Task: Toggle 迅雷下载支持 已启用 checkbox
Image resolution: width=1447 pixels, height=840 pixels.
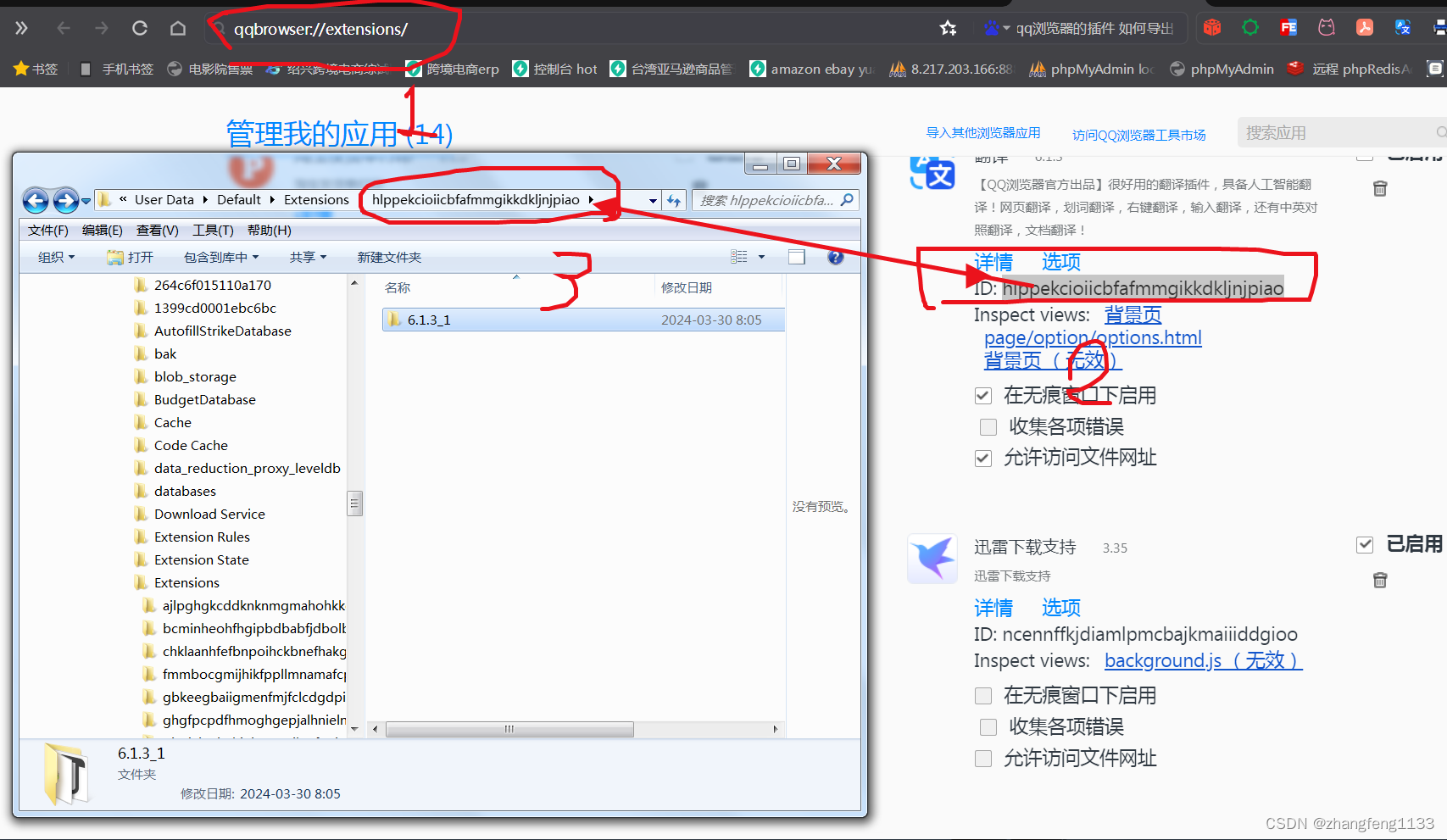Action: [1365, 544]
